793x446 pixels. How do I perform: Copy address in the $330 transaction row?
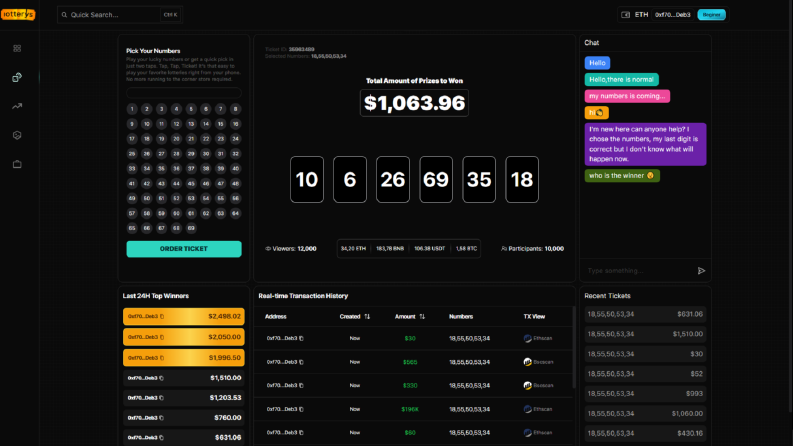click(301, 385)
